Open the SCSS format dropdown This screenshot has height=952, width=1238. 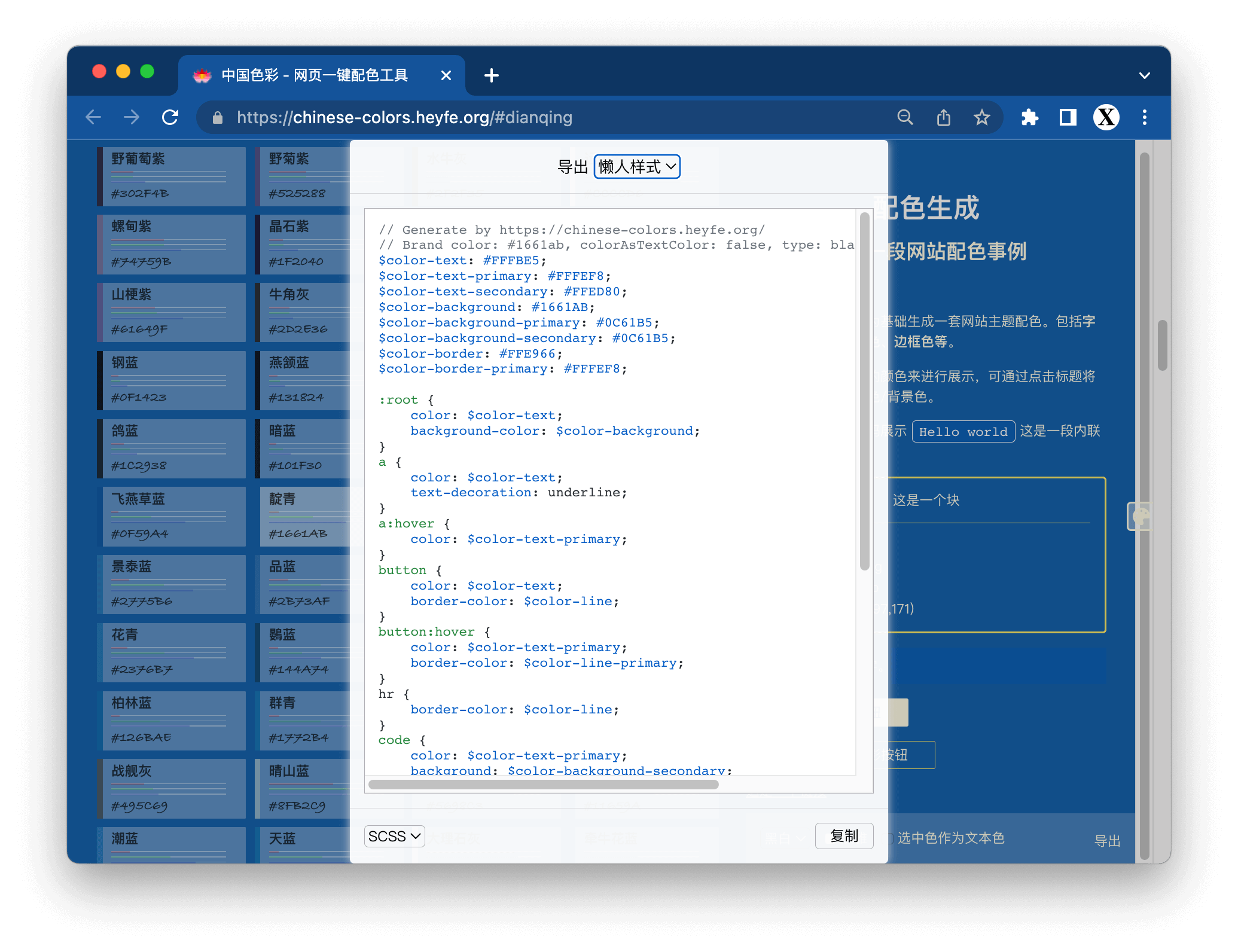click(395, 836)
